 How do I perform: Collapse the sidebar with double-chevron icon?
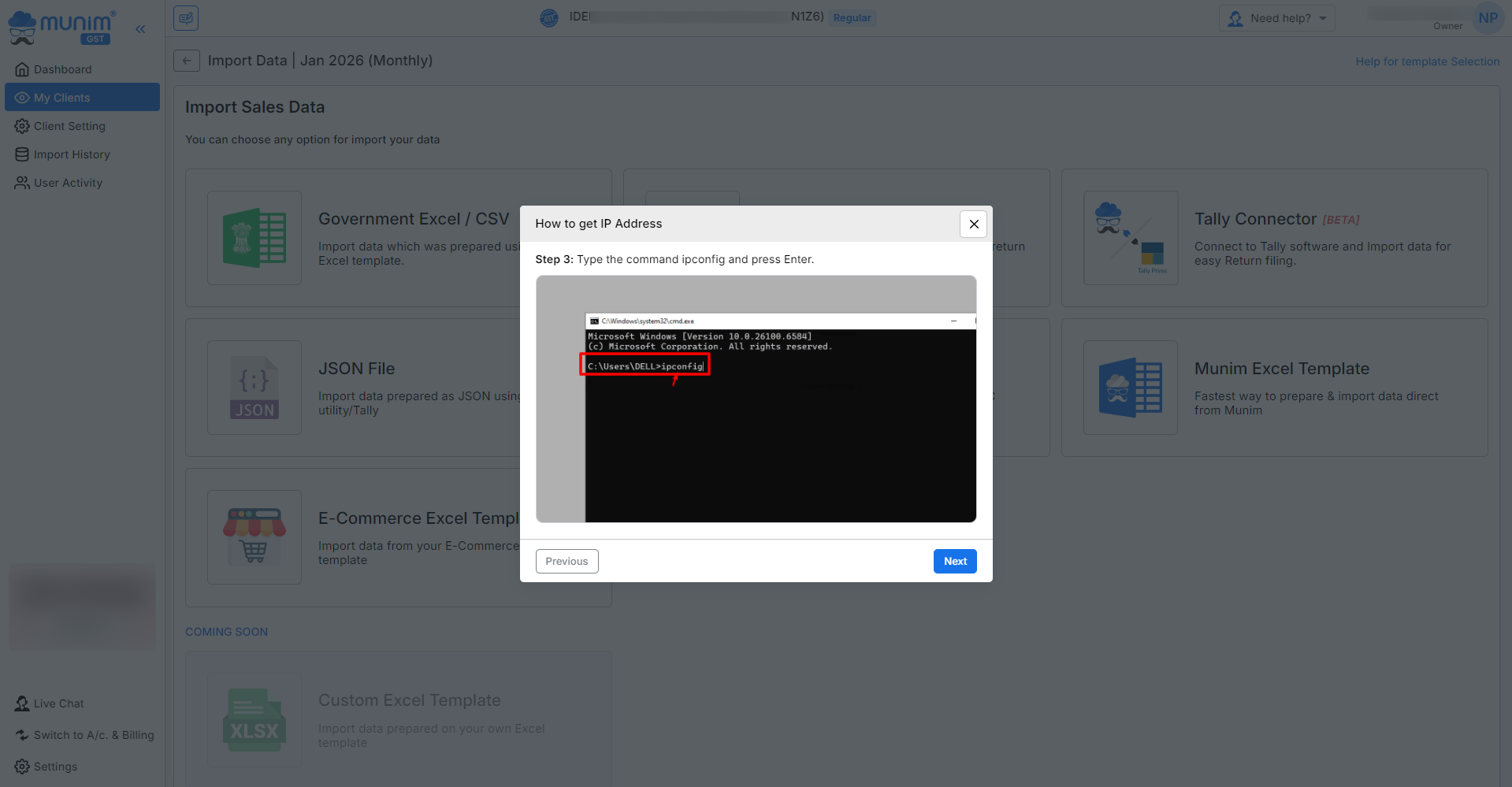140,29
